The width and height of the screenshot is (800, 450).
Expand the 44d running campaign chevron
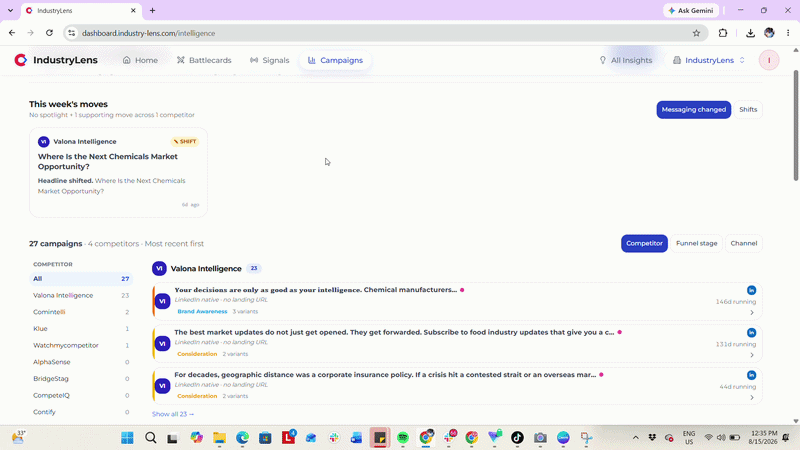752,397
